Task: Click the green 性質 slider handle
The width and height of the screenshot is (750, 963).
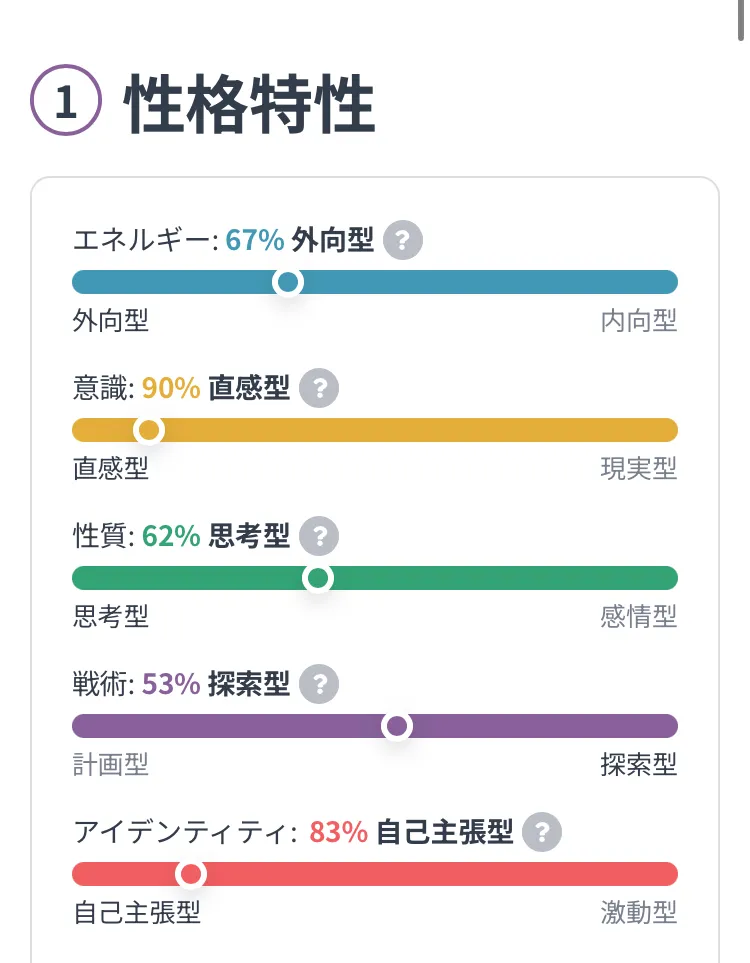Action: [318, 578]
